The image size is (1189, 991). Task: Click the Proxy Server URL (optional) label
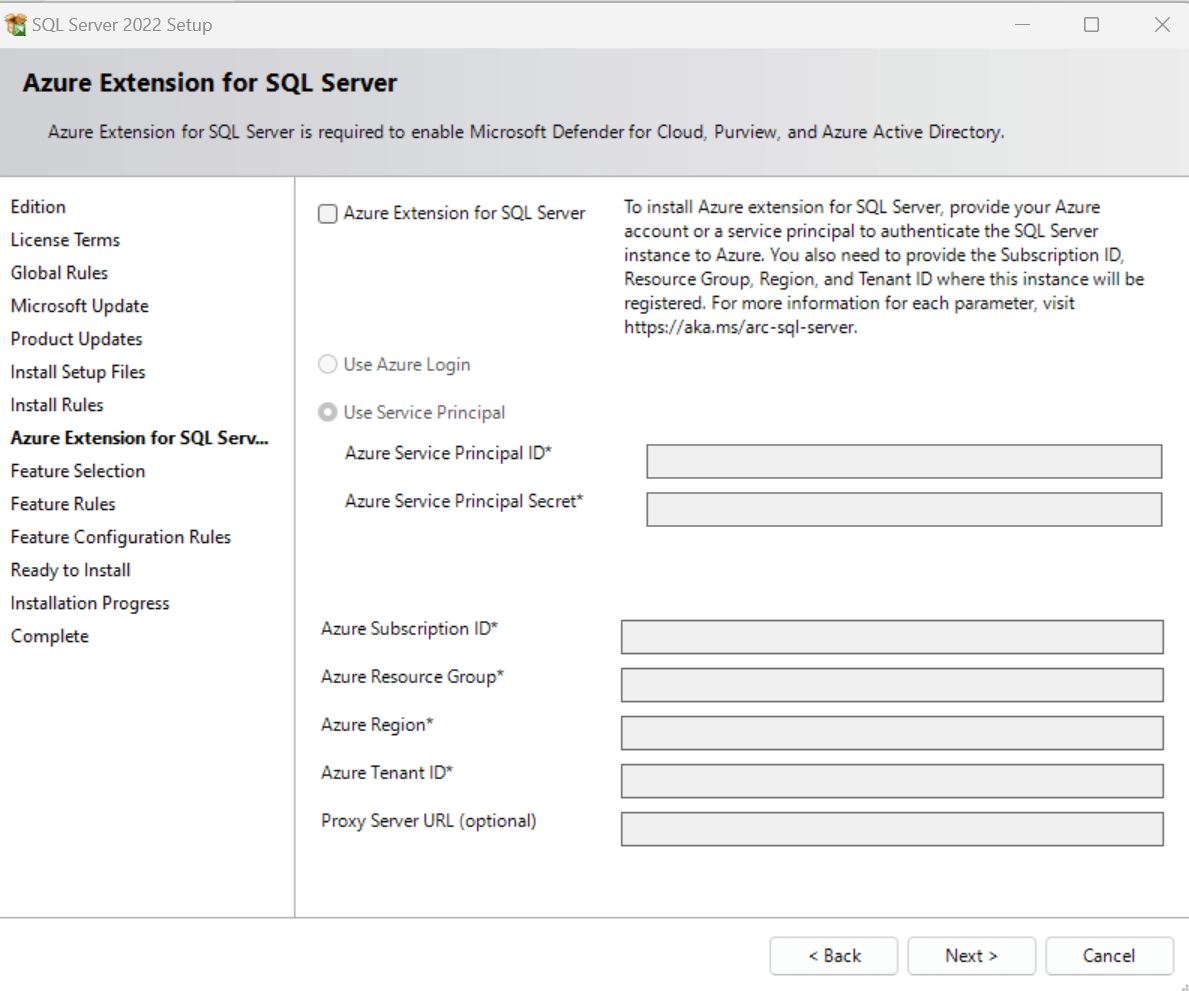429,821
